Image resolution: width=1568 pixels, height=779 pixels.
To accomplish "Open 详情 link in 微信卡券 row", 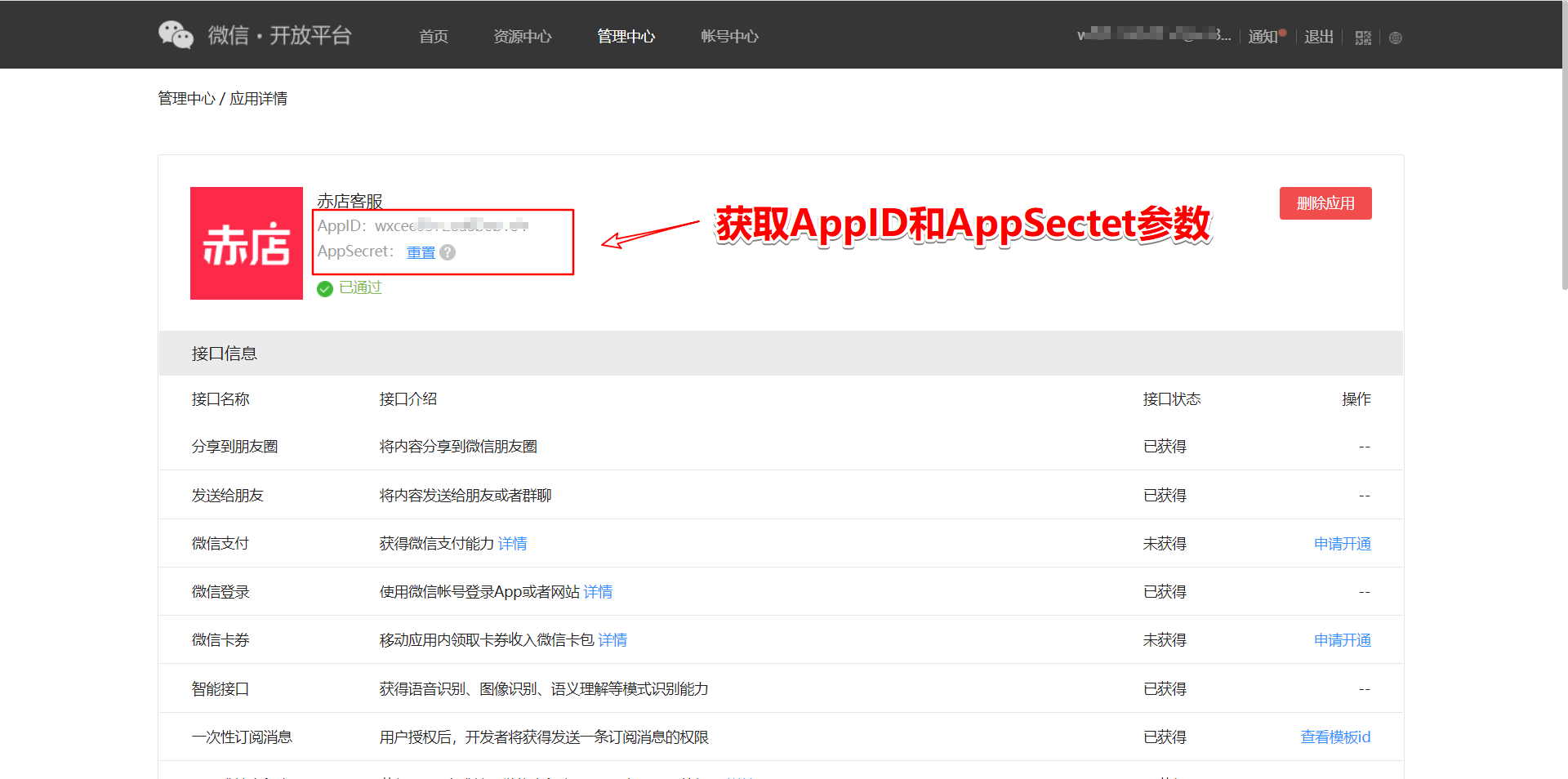I will [x=613, y=640].
